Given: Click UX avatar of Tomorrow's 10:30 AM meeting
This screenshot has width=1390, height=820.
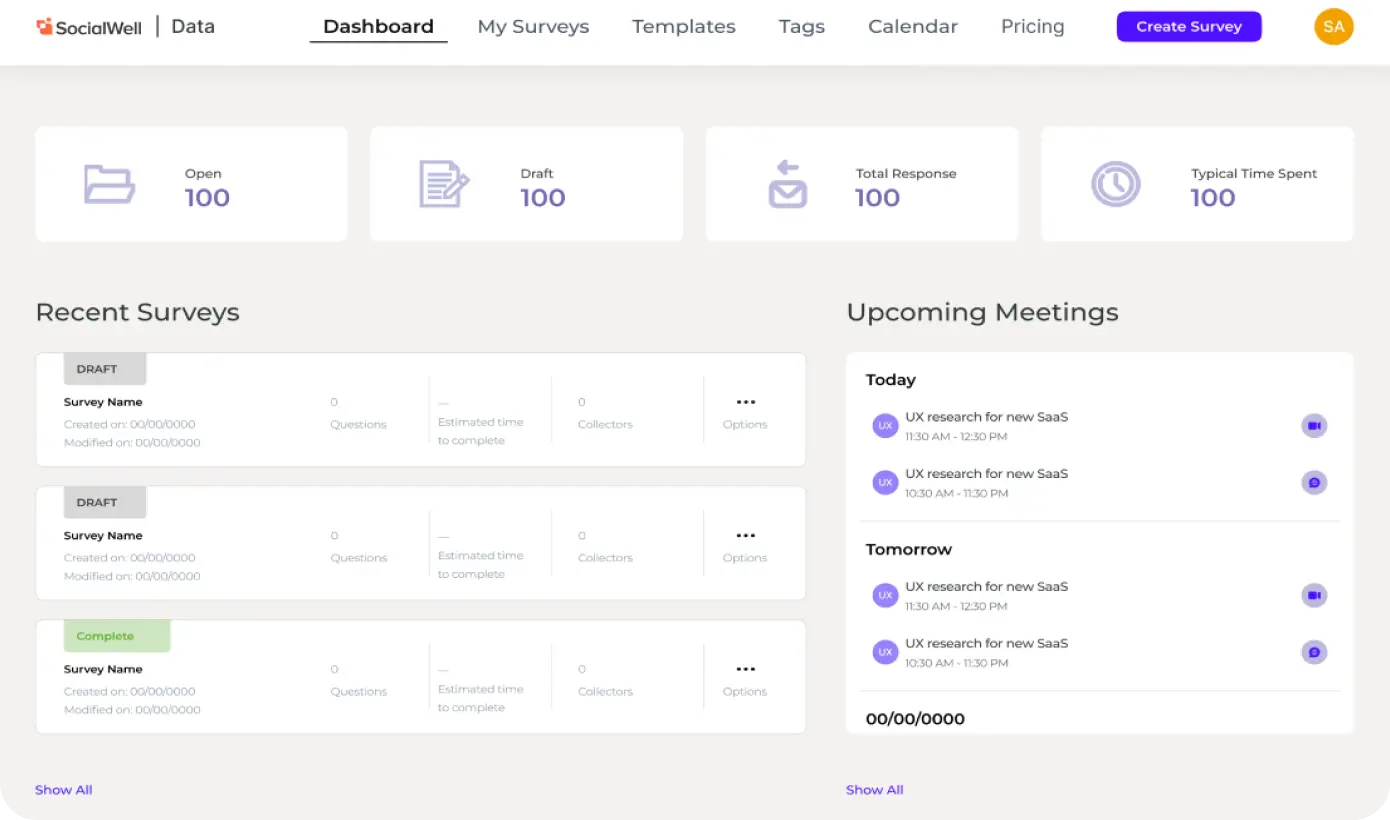Looking at the screenshot, I should pos(884,653).
